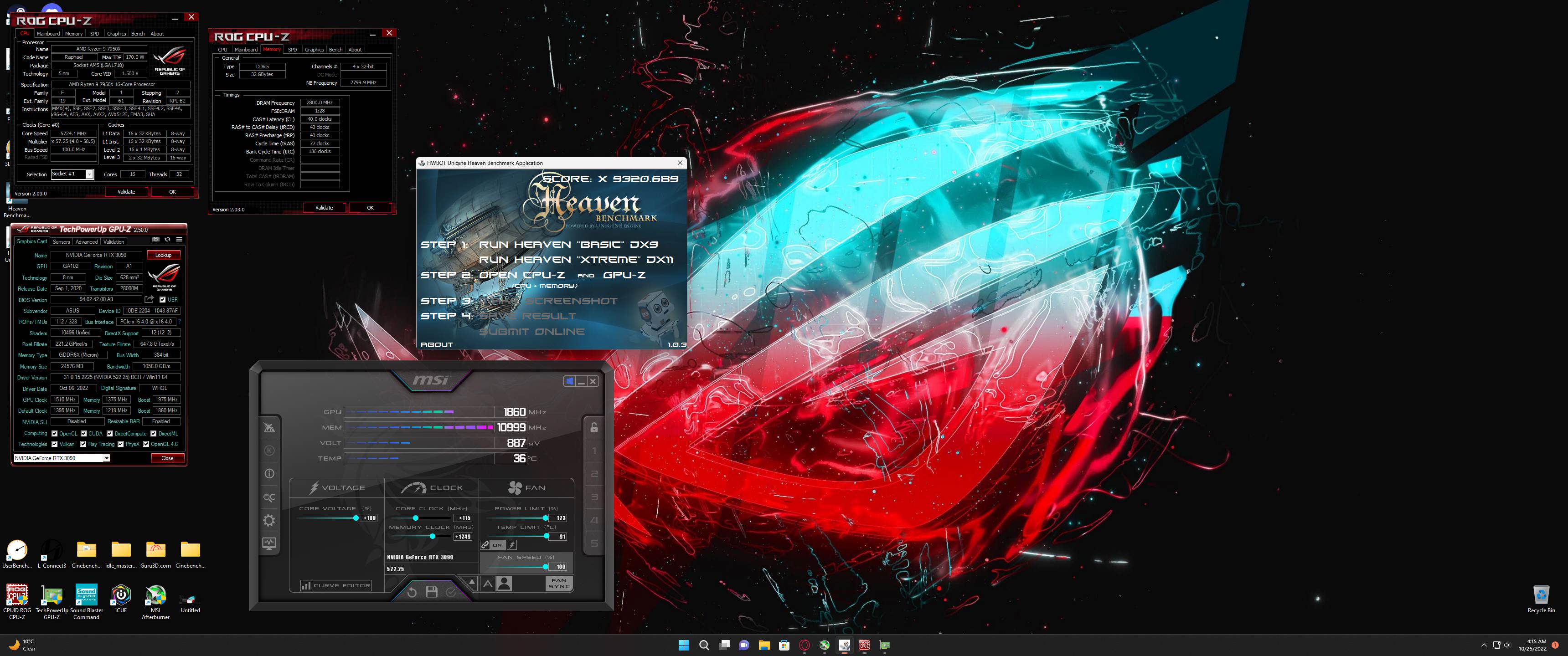Screen dimensions: 1568x656
Task: Open Afterburner hardware monitor icon
Action: pyautogui.click(x=269, y=543)
